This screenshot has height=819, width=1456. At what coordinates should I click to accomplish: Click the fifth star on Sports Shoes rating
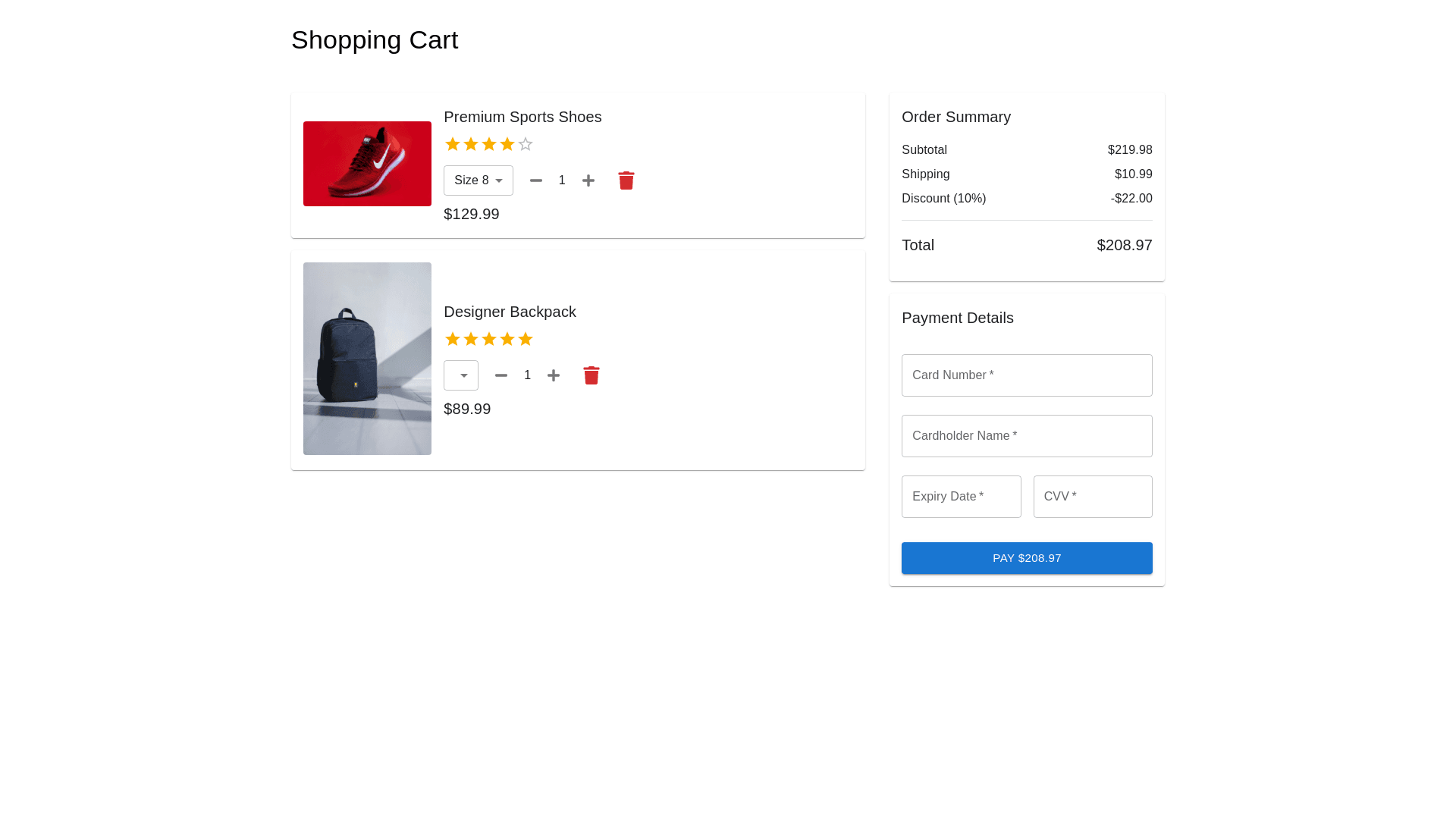coord(526,144)
